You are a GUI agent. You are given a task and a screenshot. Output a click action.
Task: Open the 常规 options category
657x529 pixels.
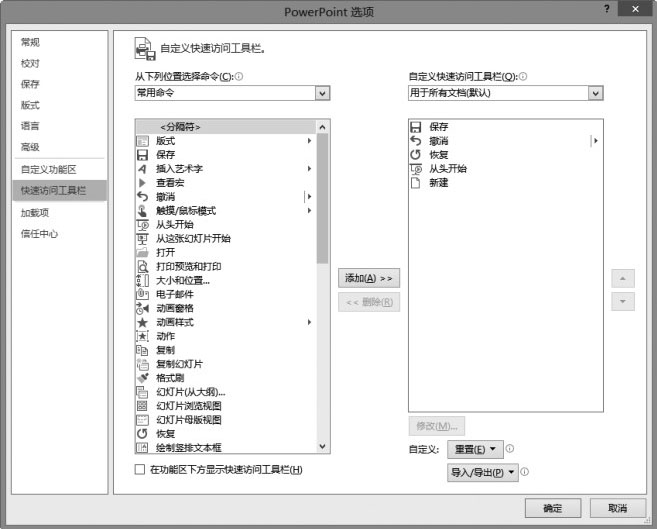(30, 42)
